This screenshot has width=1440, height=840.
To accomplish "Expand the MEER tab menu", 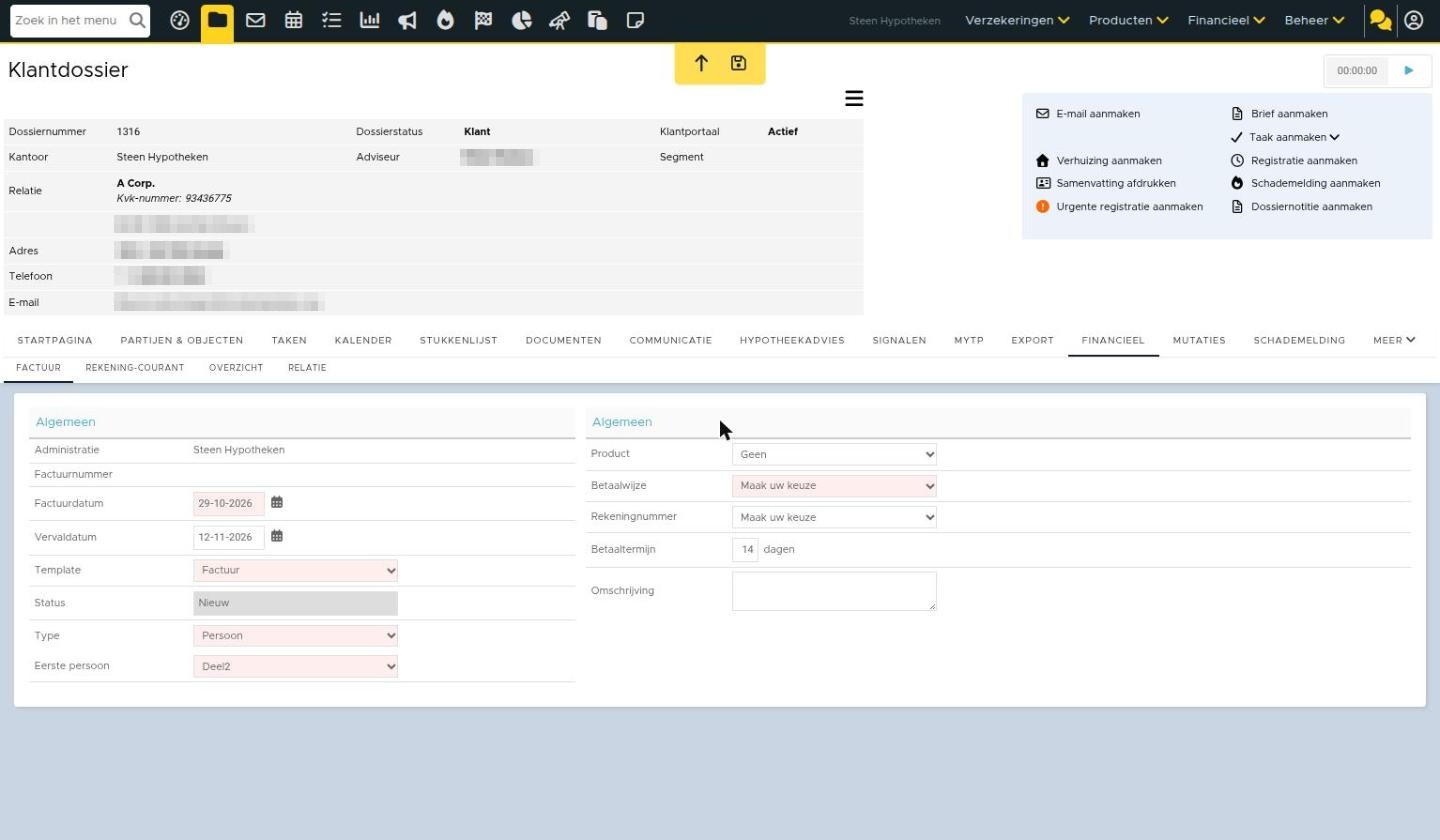I will coord(1394,340).
